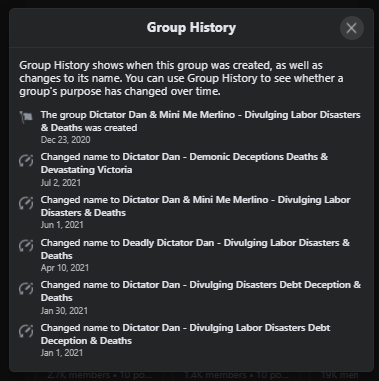Click the Jan 30, 2021 date label
Viewport: 379px width, 381px height.
[64, 311]
